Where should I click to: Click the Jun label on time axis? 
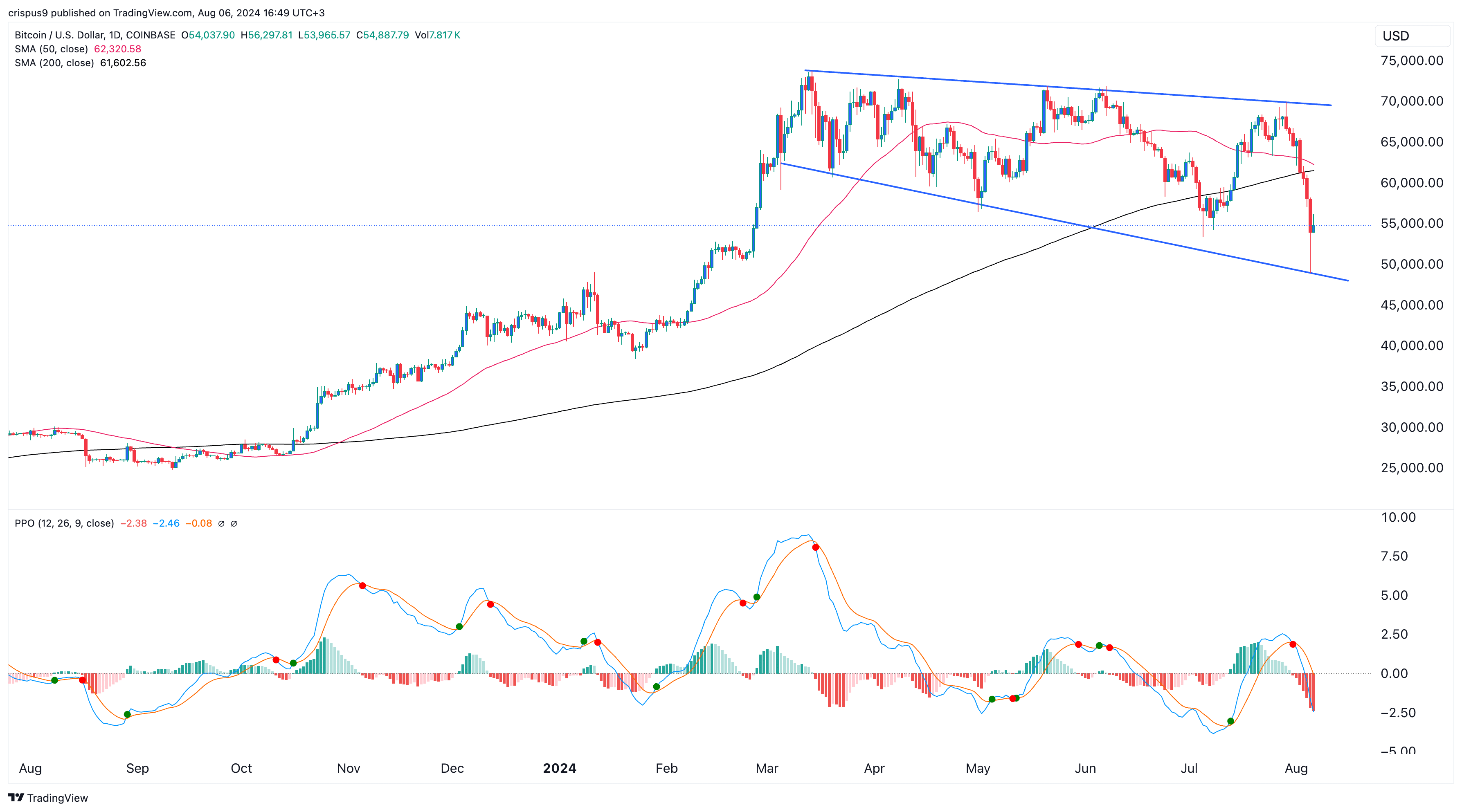click(x=1085, y=768)
